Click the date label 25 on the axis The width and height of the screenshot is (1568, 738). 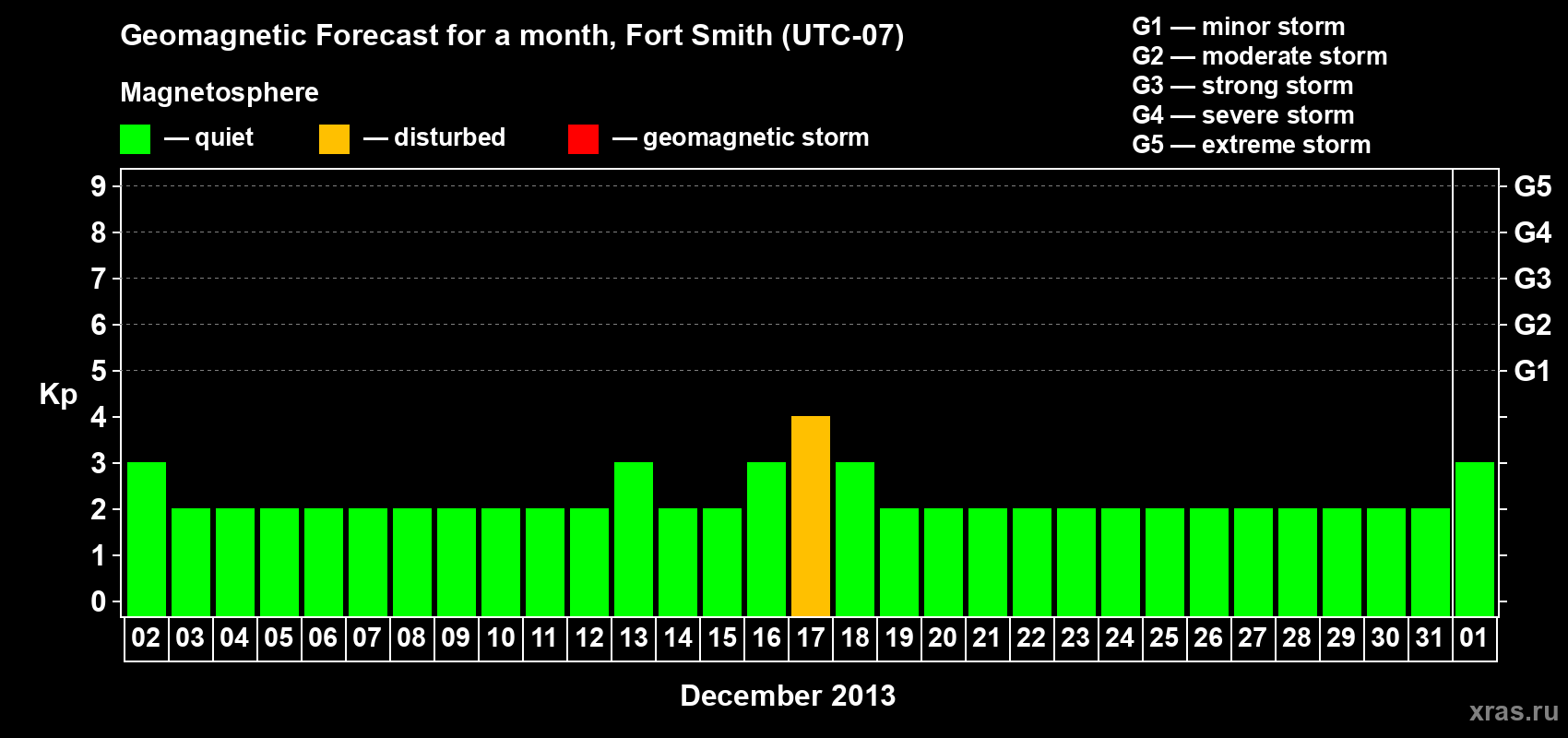(1164, 637)
